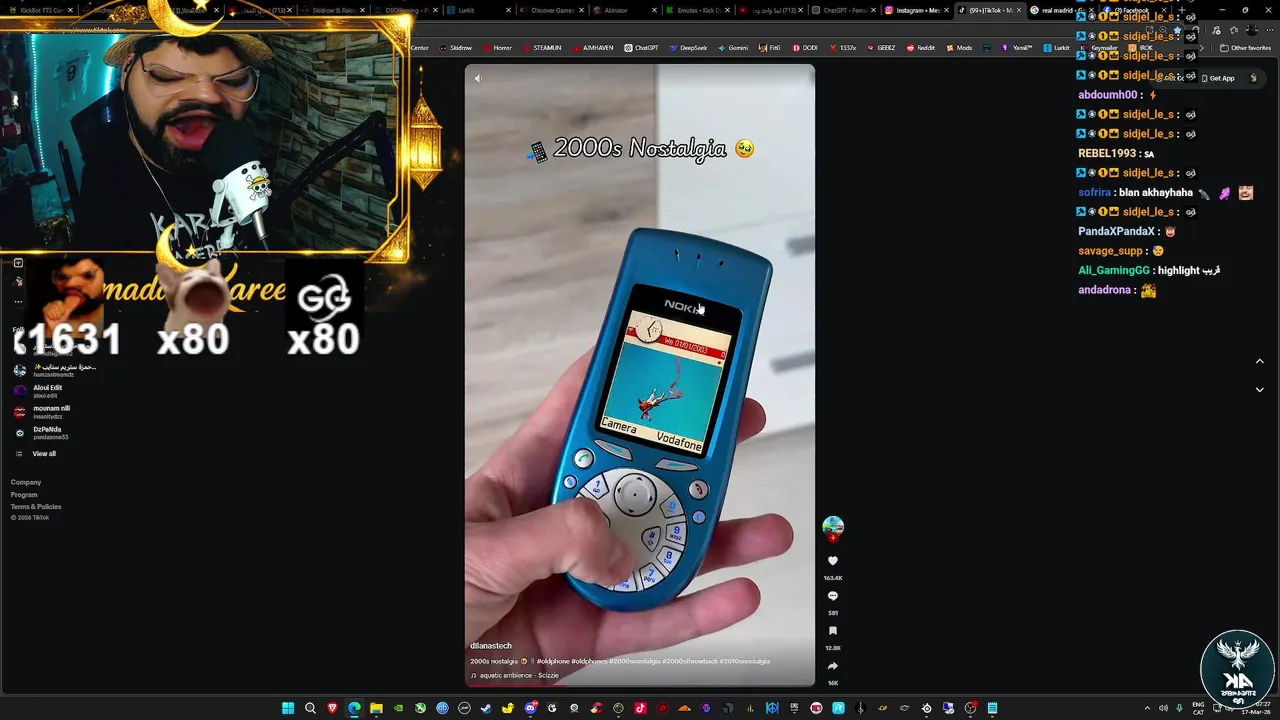Image resolution: width=1280 pixels, height=720 pixels.
Task: Open the DeepSeek bookmark
Action: (x=688, y=48)
